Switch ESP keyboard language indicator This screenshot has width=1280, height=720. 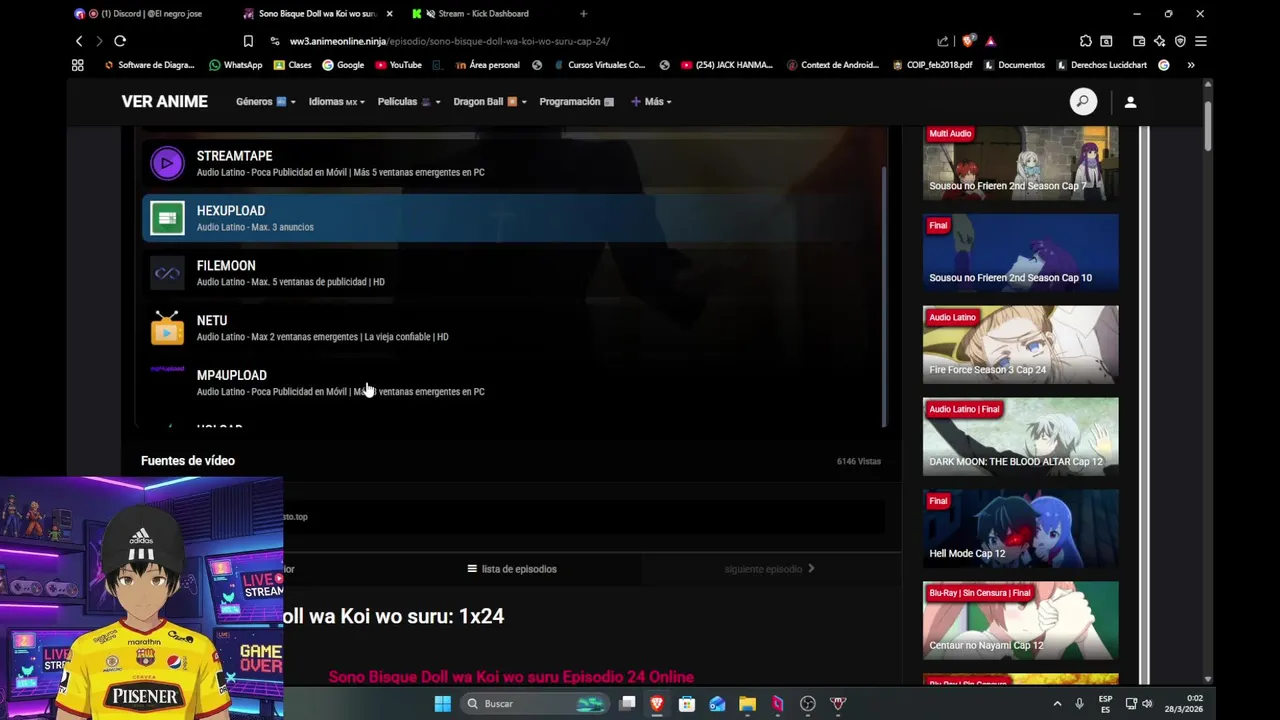click(1105, 703)
